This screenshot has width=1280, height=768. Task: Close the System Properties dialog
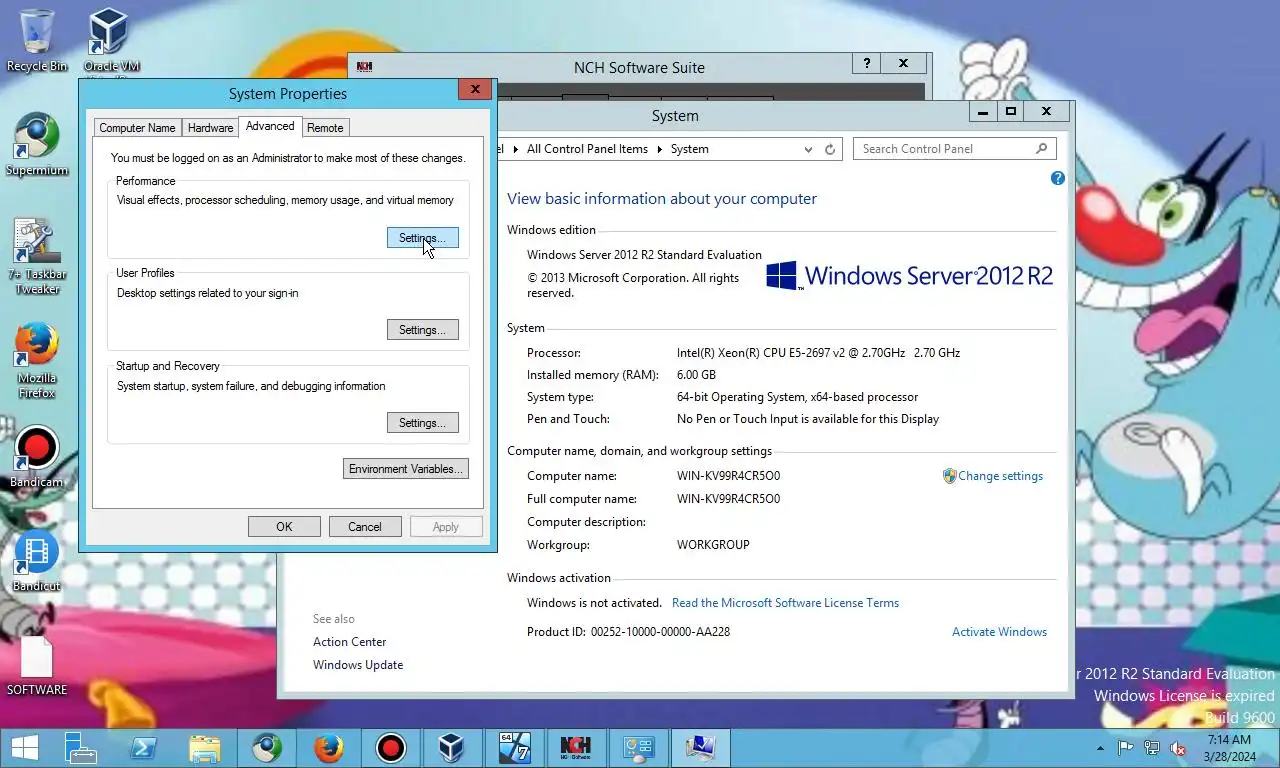(x=475, y=89)
